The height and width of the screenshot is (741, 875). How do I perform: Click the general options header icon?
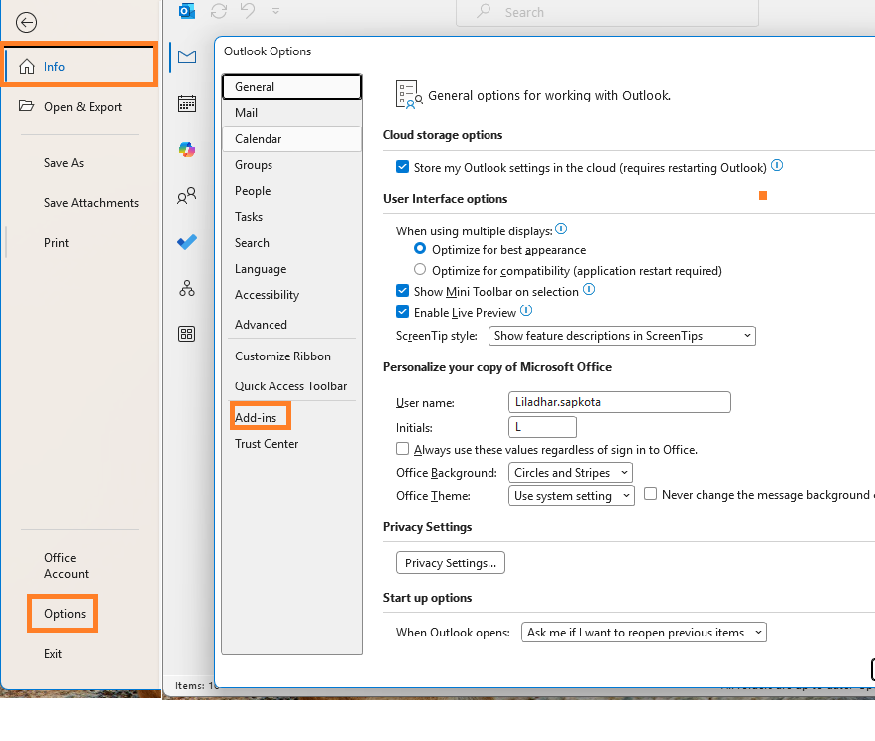409,94
